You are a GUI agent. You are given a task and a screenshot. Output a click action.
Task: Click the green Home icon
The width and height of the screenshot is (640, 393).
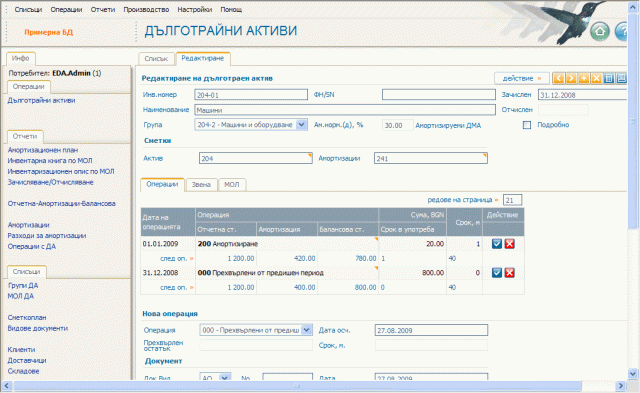pos(600,31)
